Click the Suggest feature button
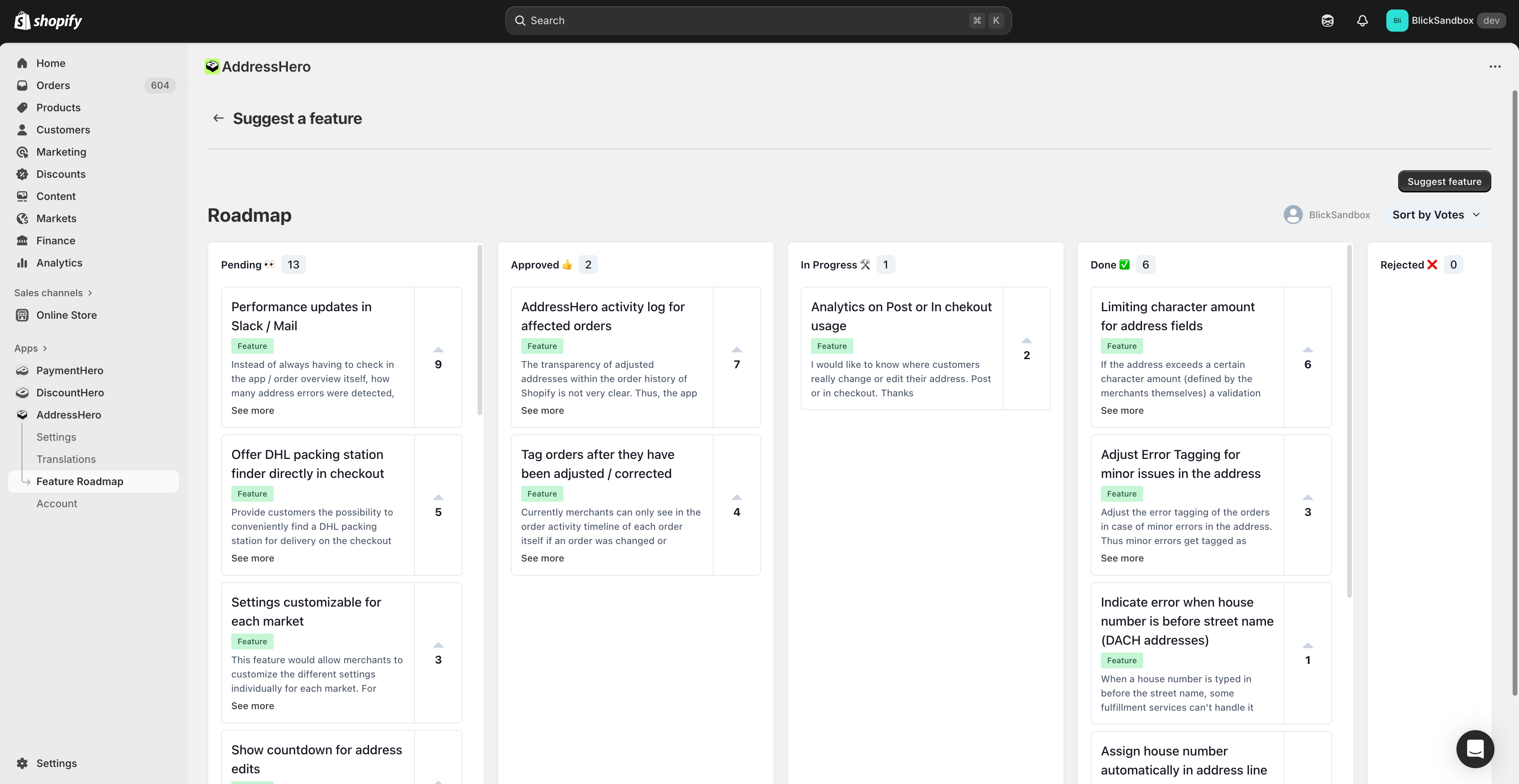This screenshot has width=1519, height=784. [1444, 182]
